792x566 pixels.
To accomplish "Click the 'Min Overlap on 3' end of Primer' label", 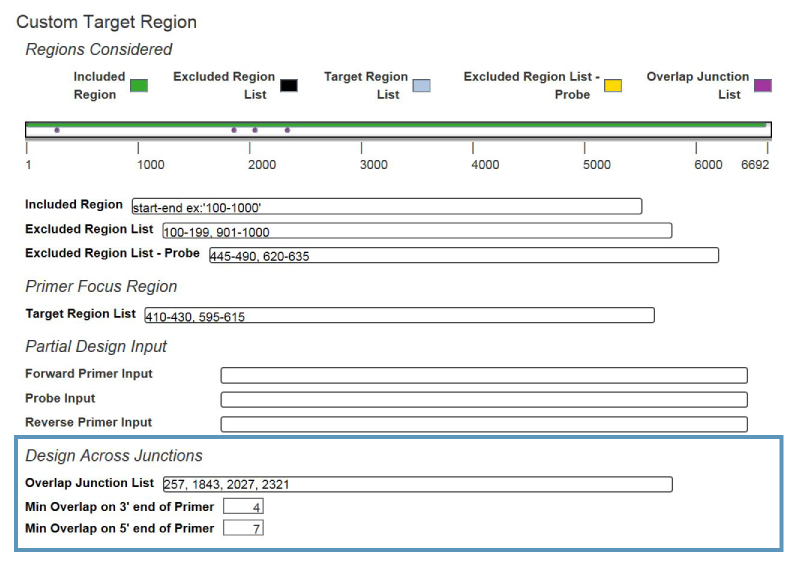I will point(120,507).
